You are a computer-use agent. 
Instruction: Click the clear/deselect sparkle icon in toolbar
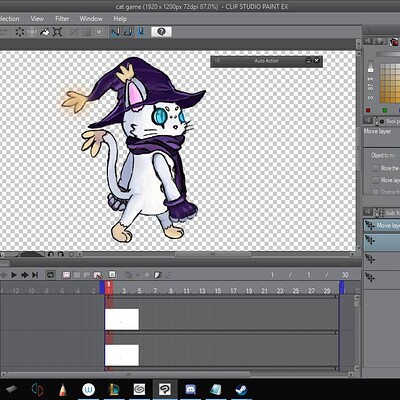(20, 32)
